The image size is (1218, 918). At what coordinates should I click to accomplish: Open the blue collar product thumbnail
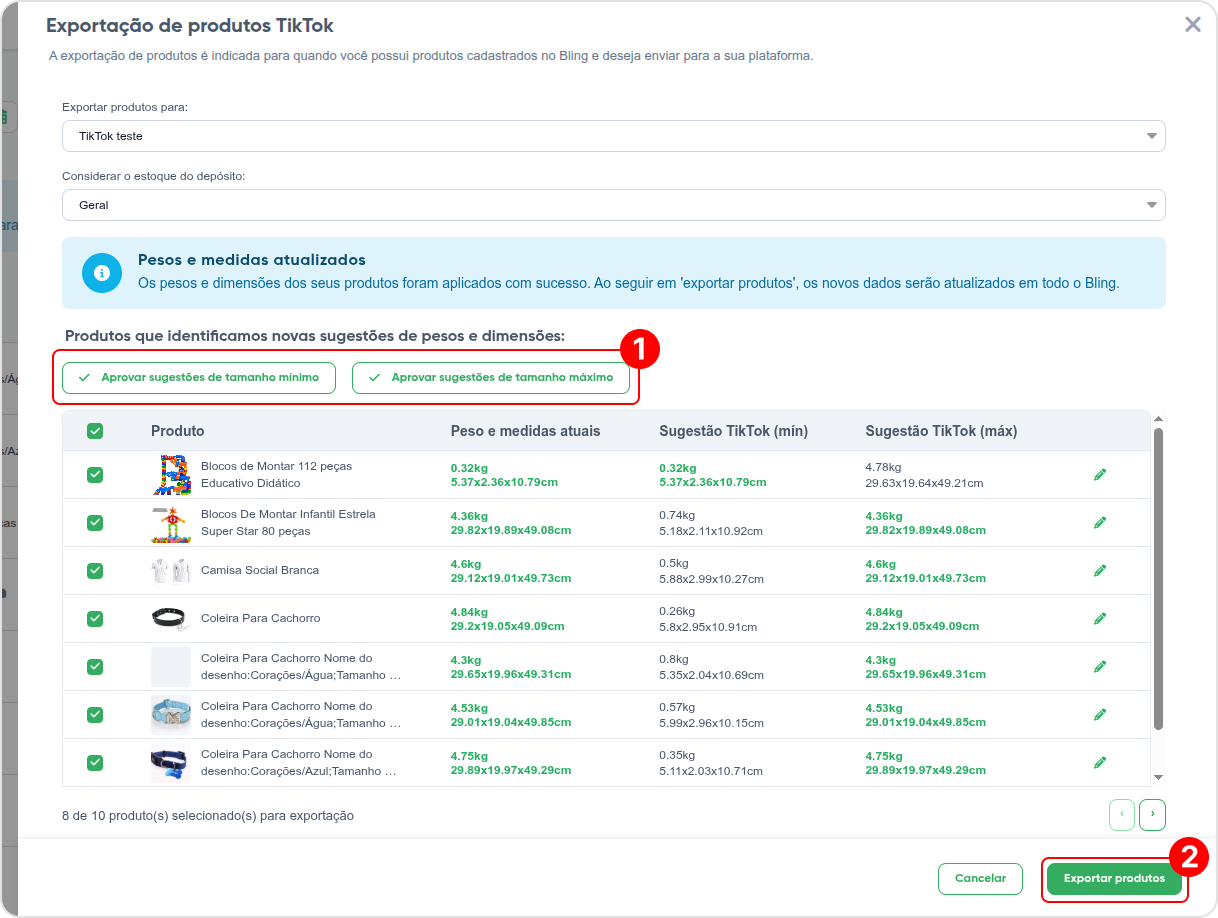pos(170,714)
